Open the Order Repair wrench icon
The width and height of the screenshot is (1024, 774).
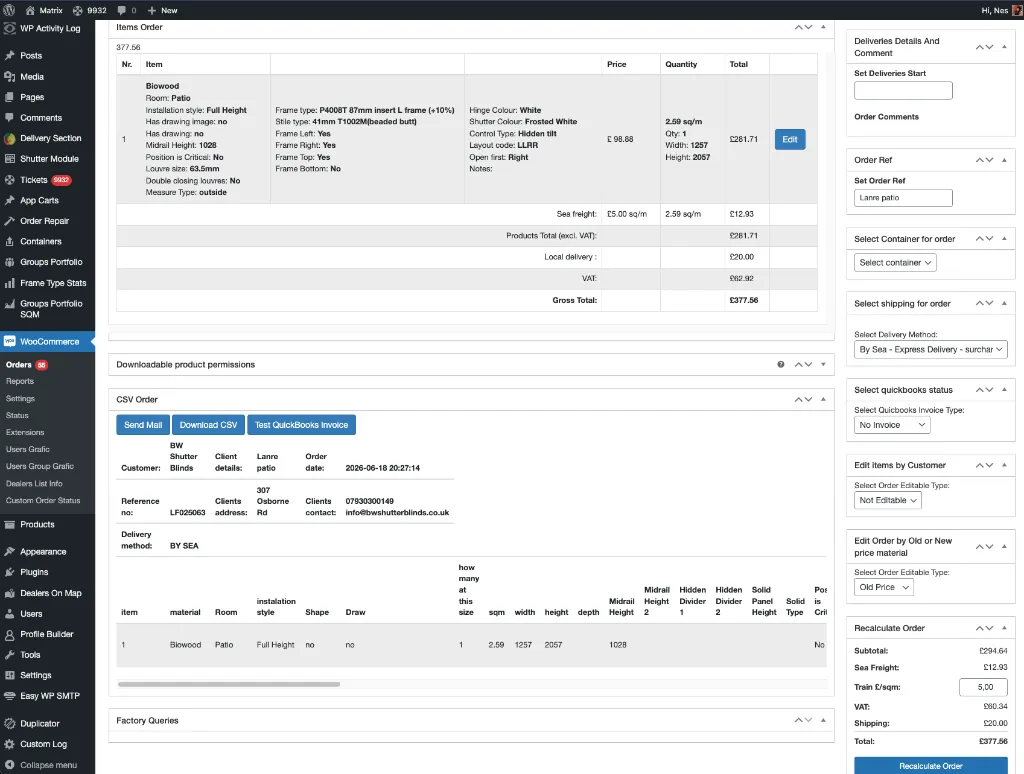(x=9, y=221)
